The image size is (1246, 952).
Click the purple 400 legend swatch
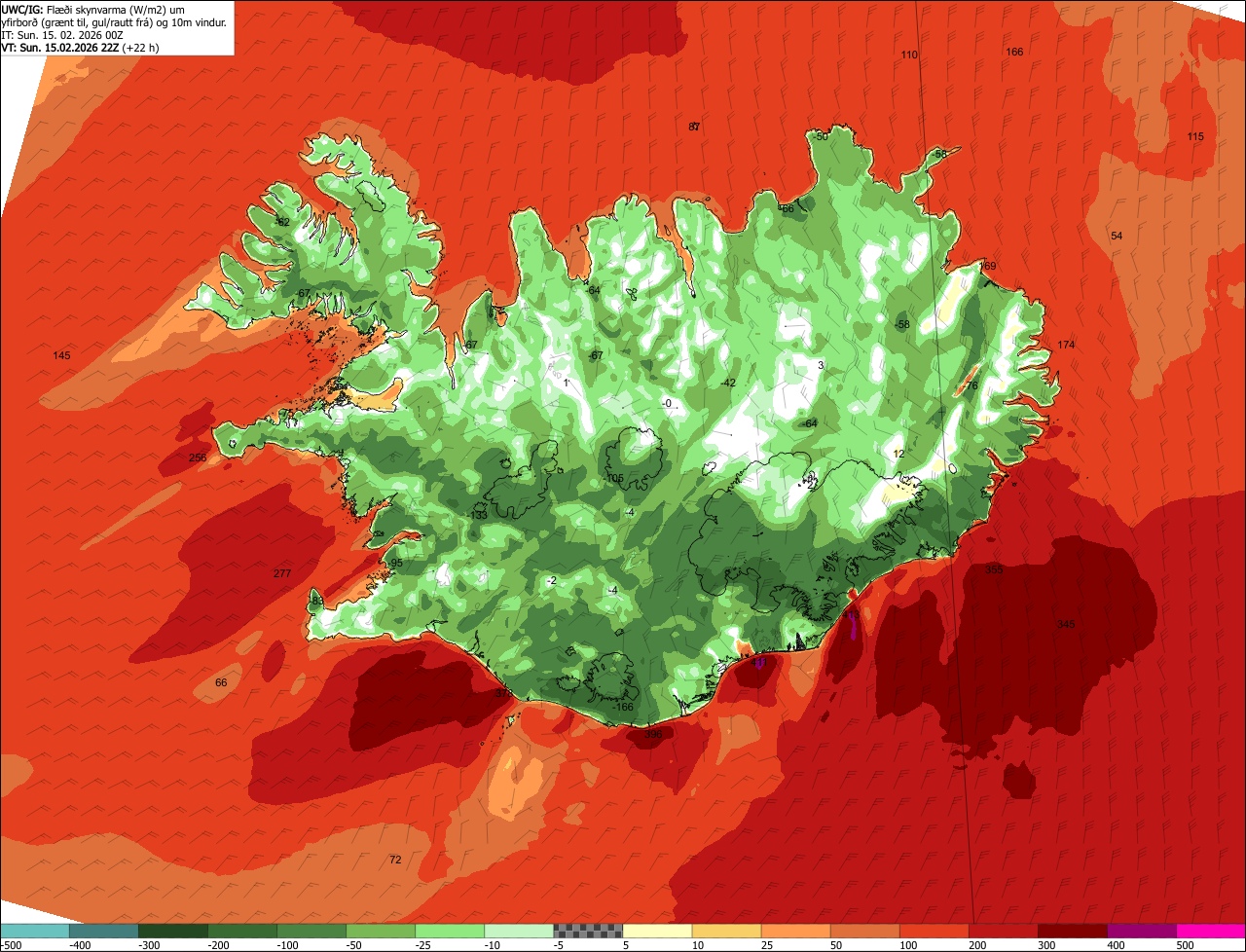(1141, 931)
